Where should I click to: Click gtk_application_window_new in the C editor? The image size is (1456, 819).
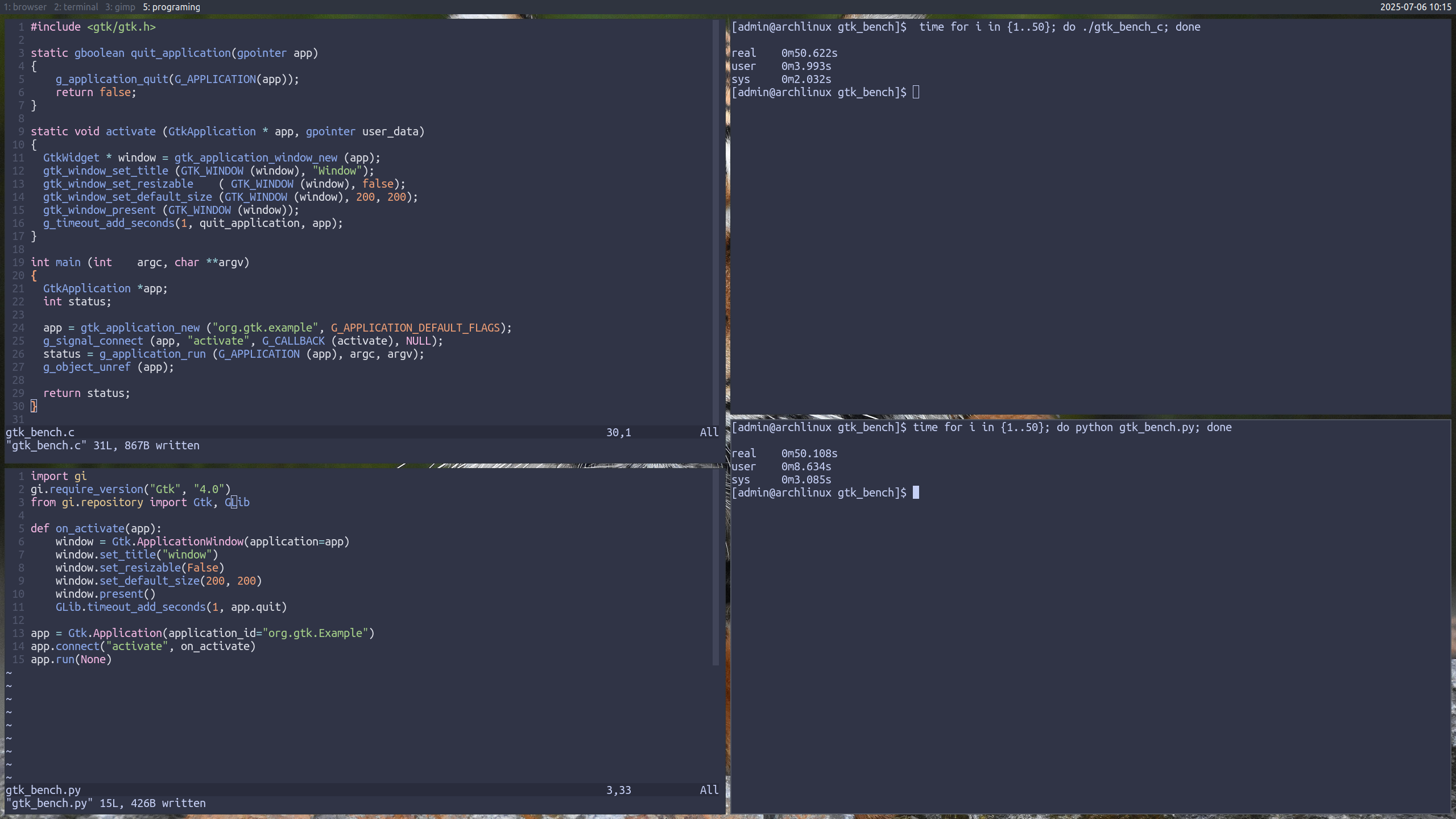pos(256,158)
